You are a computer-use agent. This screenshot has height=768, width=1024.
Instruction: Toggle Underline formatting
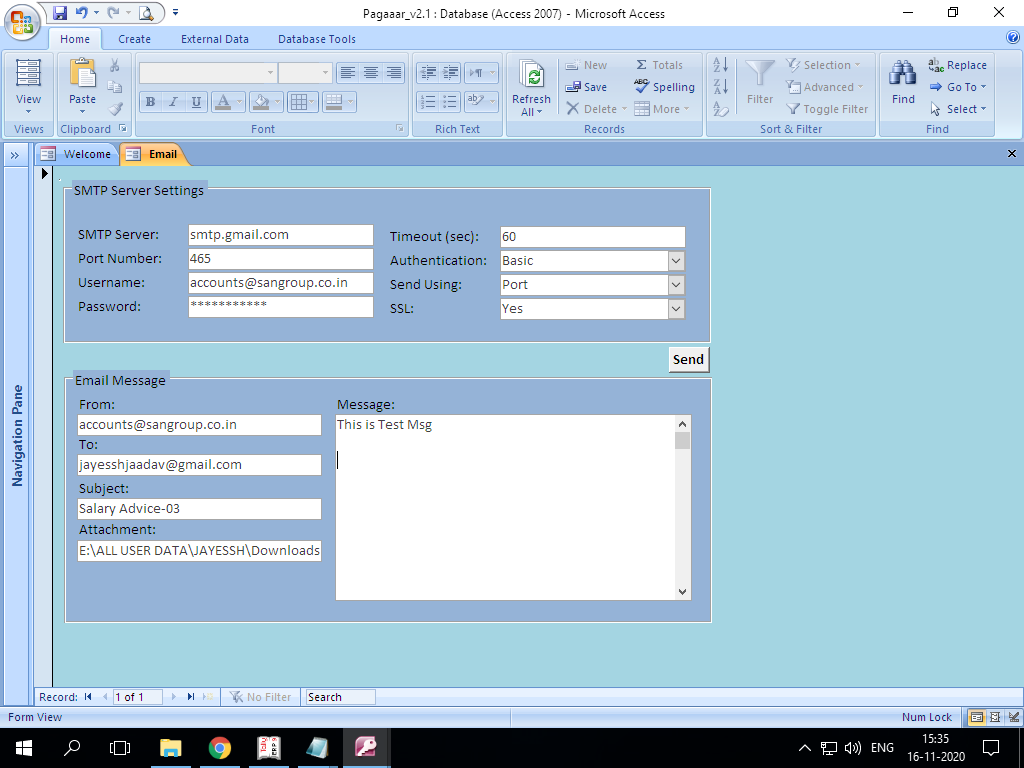196,102
